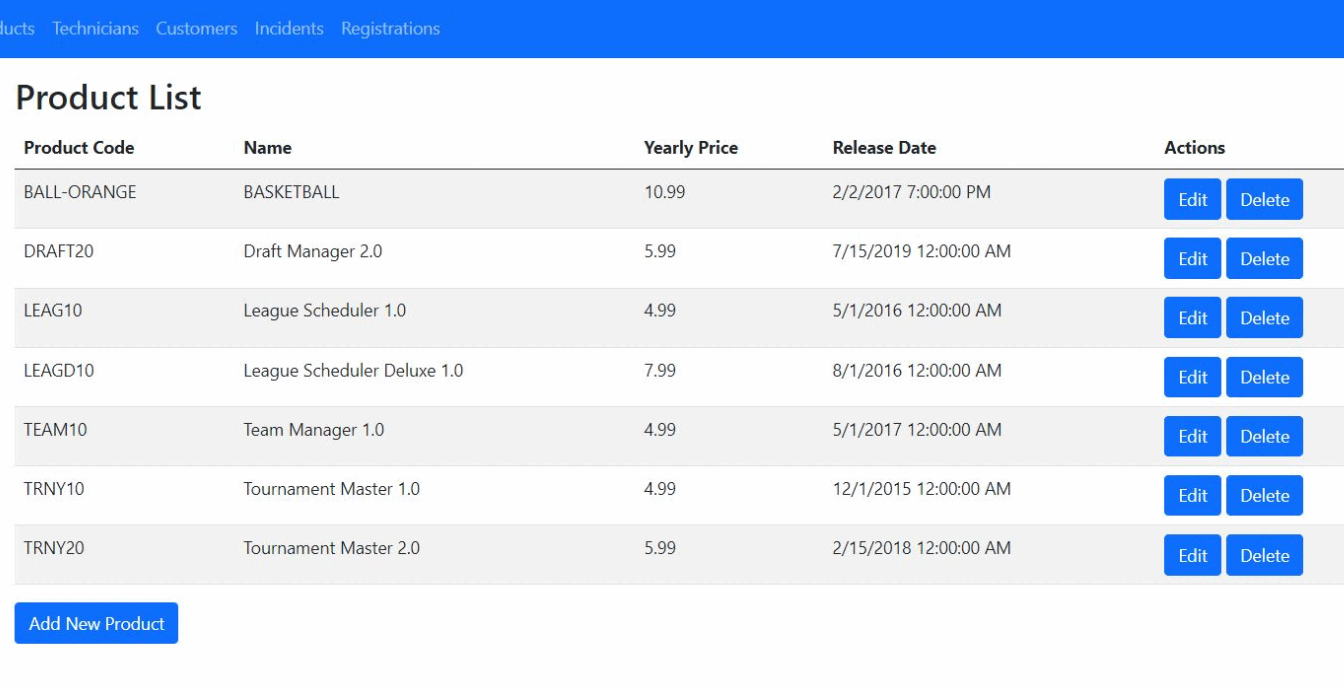
Task: Go to the Customers page
Action: pos(196,28)
